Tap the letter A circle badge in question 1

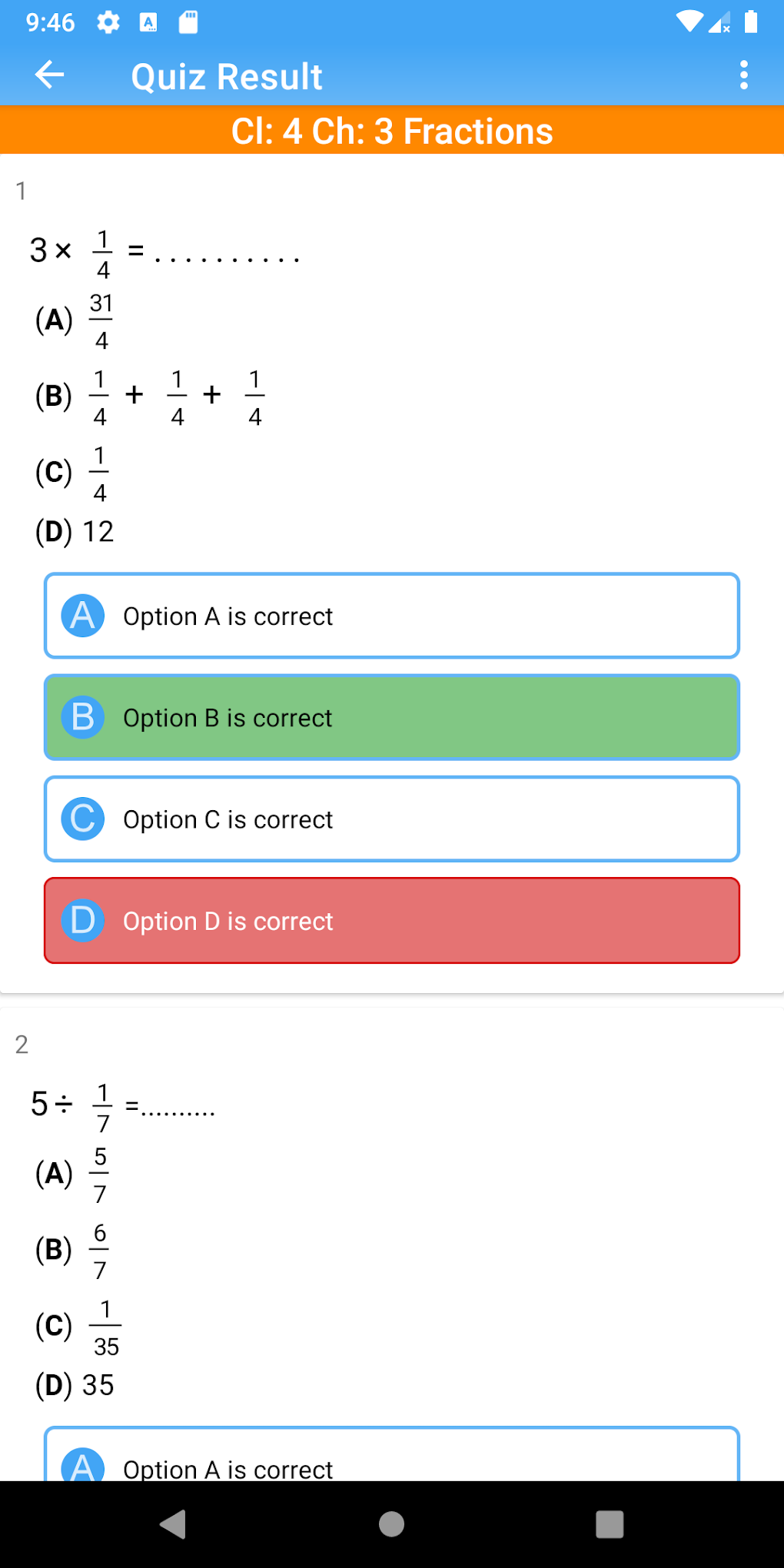(x=83, y=616)
